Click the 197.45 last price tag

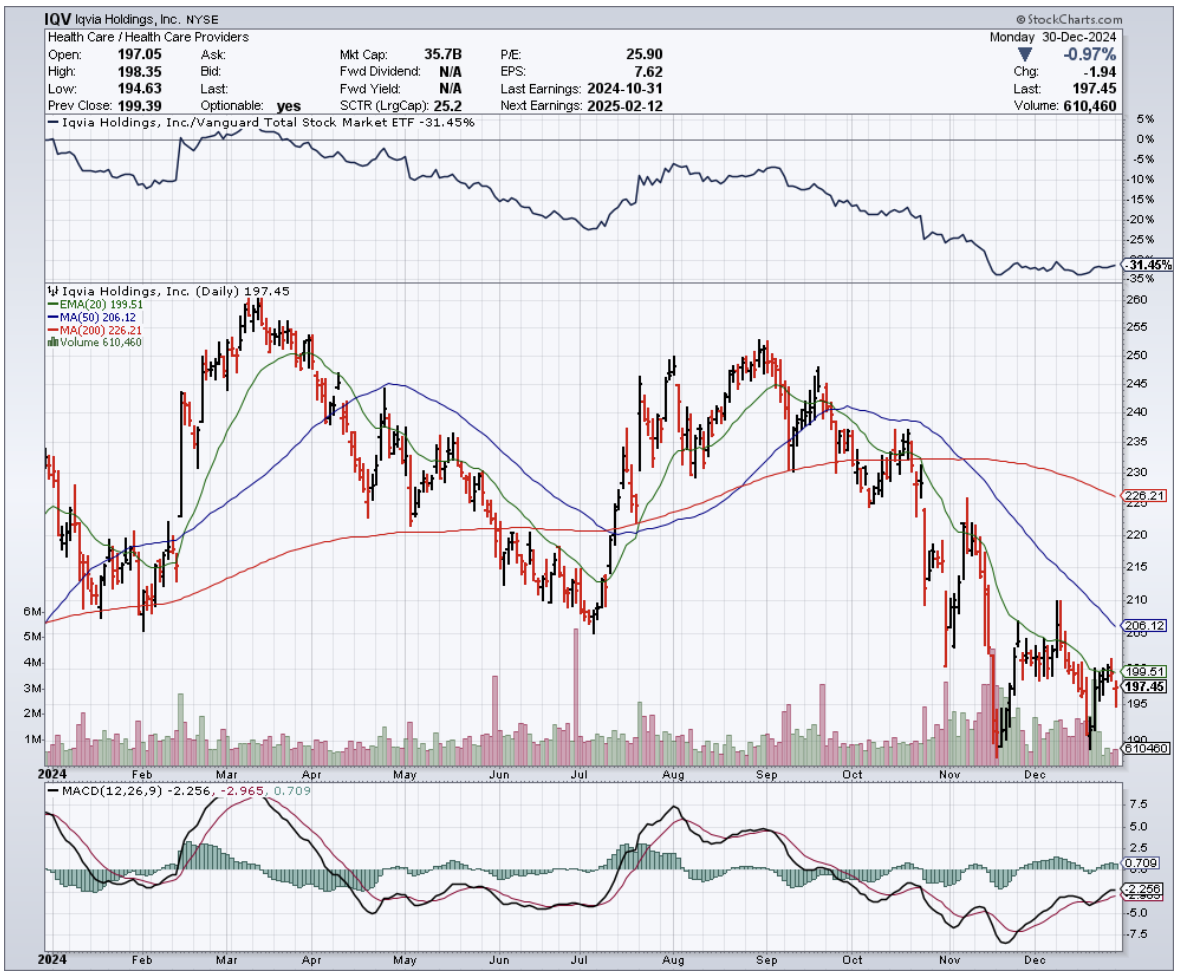[x=1146, y=687]
